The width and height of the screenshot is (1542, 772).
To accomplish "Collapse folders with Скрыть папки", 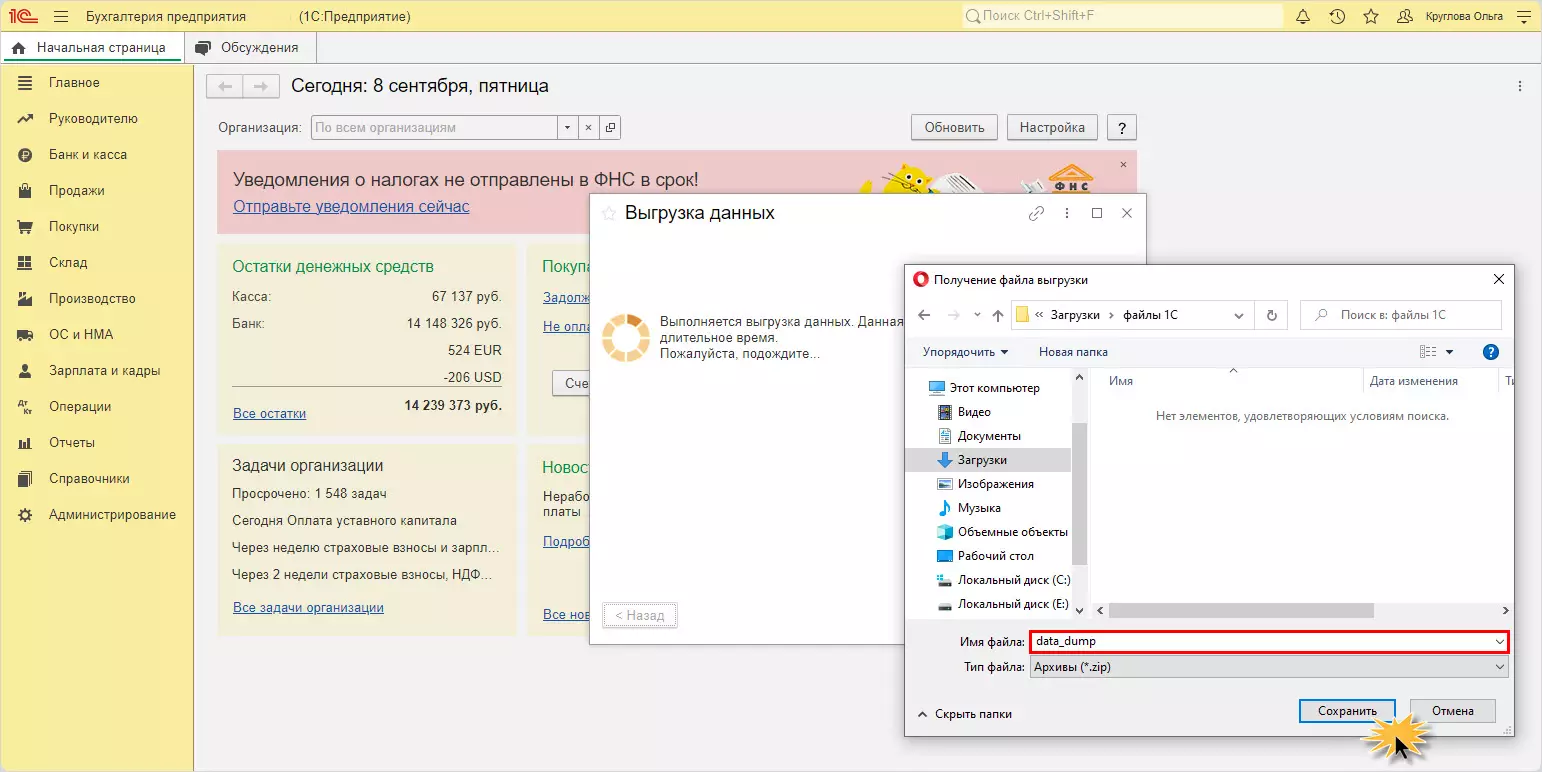I will (x=964, y=714).
